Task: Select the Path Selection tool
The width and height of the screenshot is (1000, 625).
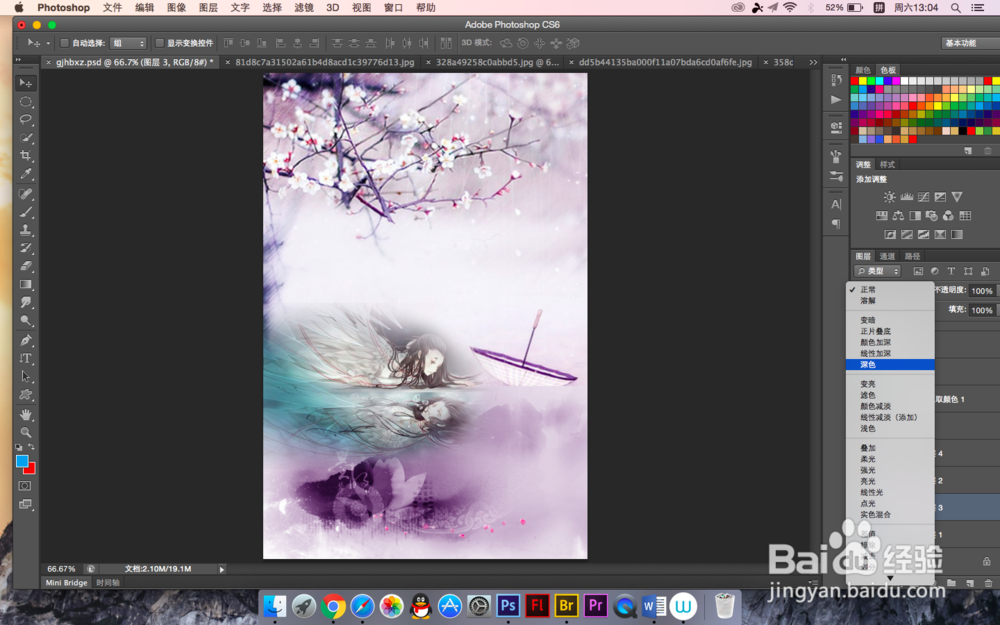Action: [x=26, y=376]
